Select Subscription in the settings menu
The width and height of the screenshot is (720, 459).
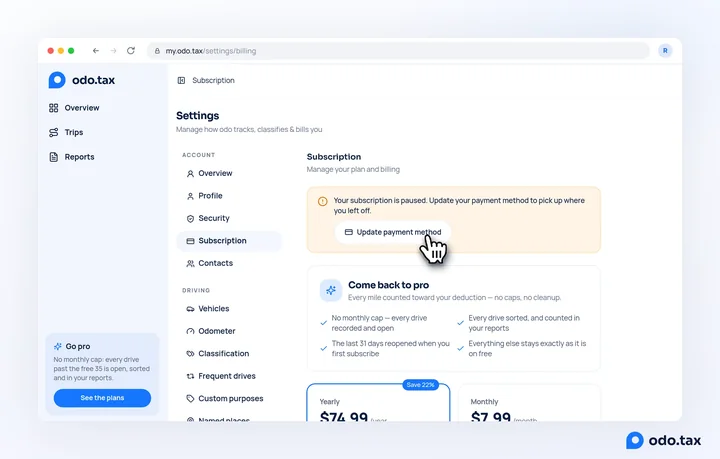point(229,241)
